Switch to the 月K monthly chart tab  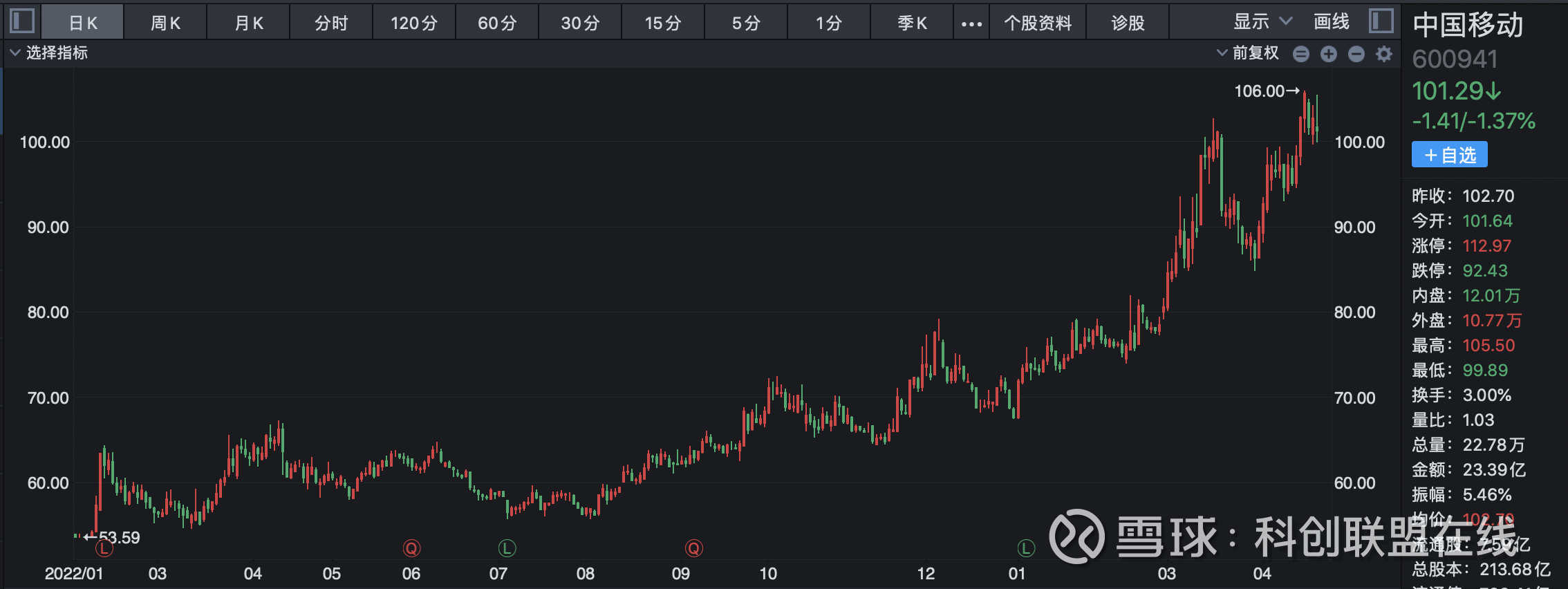pos(249,23)
